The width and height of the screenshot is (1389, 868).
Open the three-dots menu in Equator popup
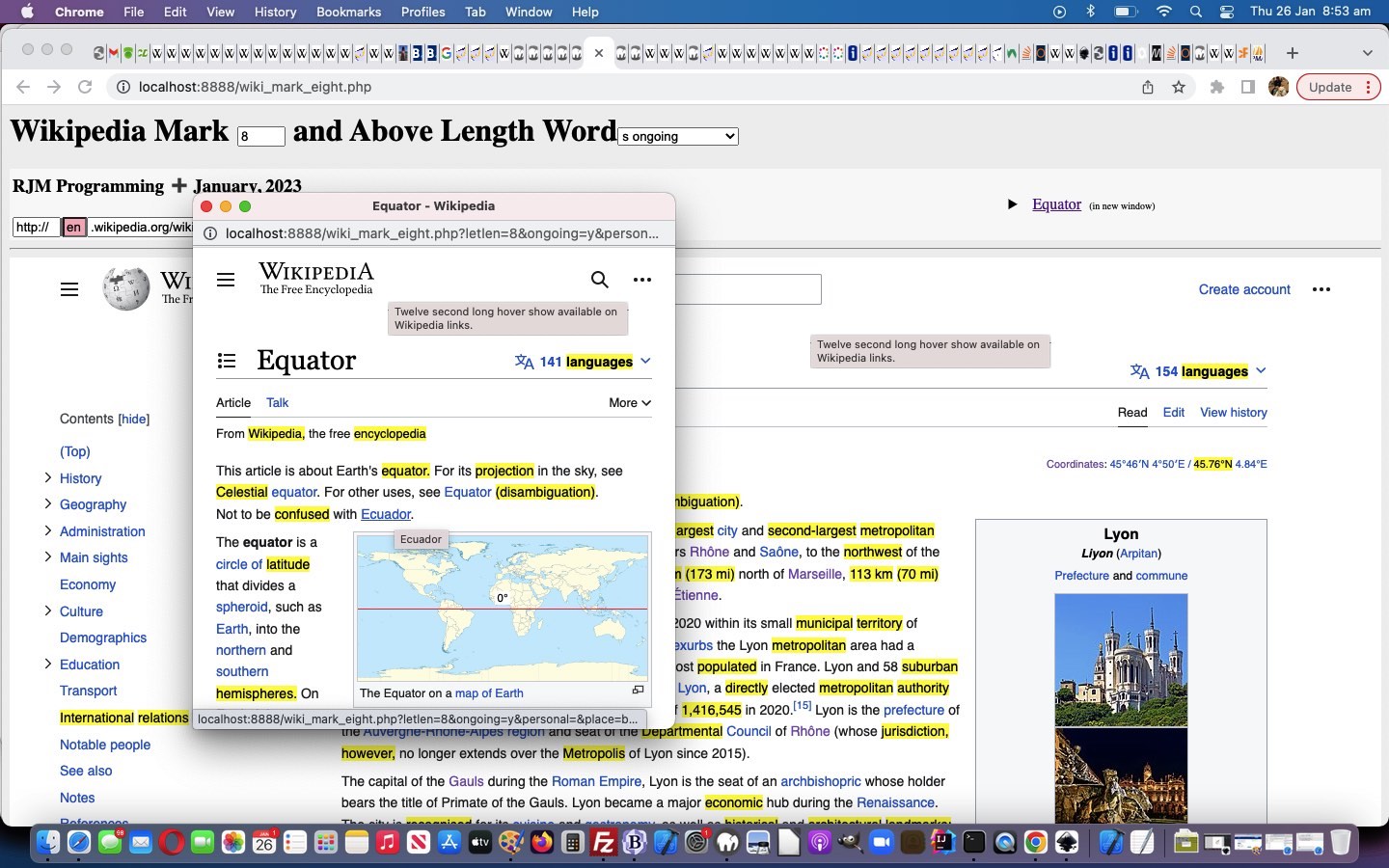[642, 280]
